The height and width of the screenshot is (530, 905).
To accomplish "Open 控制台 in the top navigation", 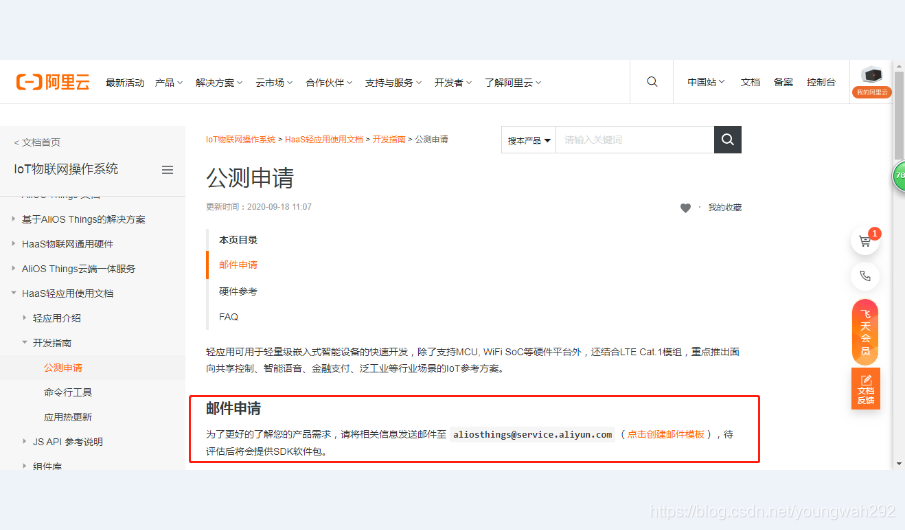I will click(x=821, y=82).
